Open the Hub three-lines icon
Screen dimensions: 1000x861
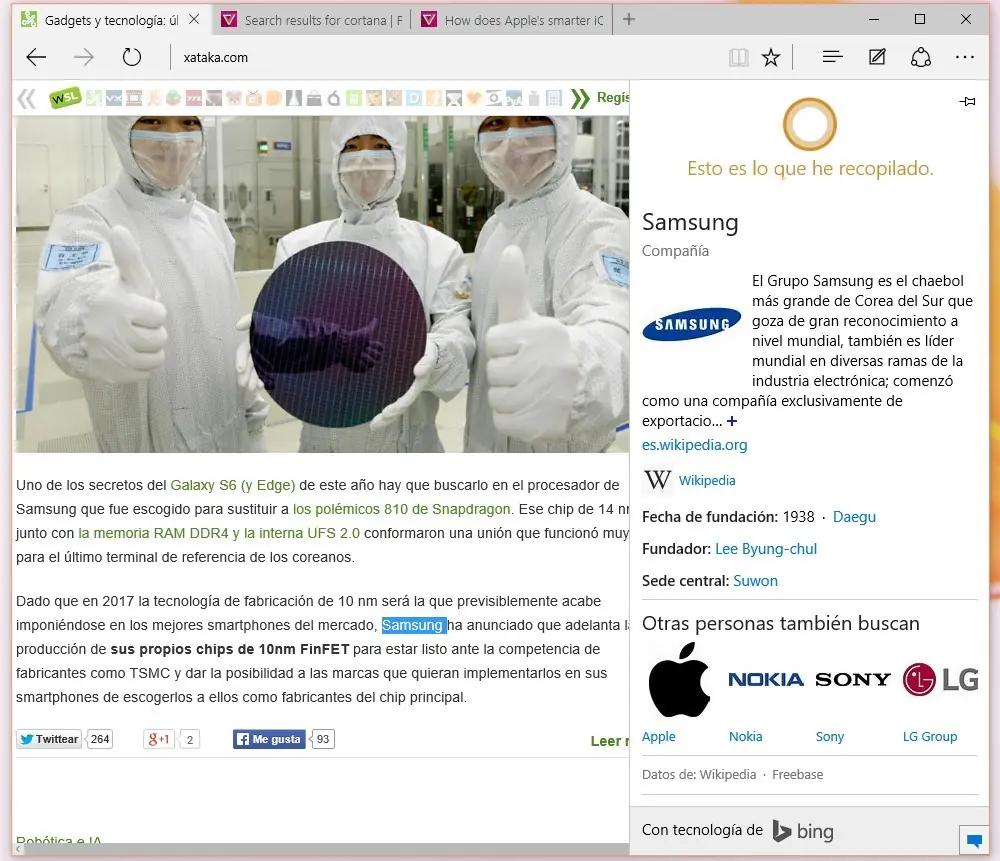pyautogui.click(x=832, y=58)
